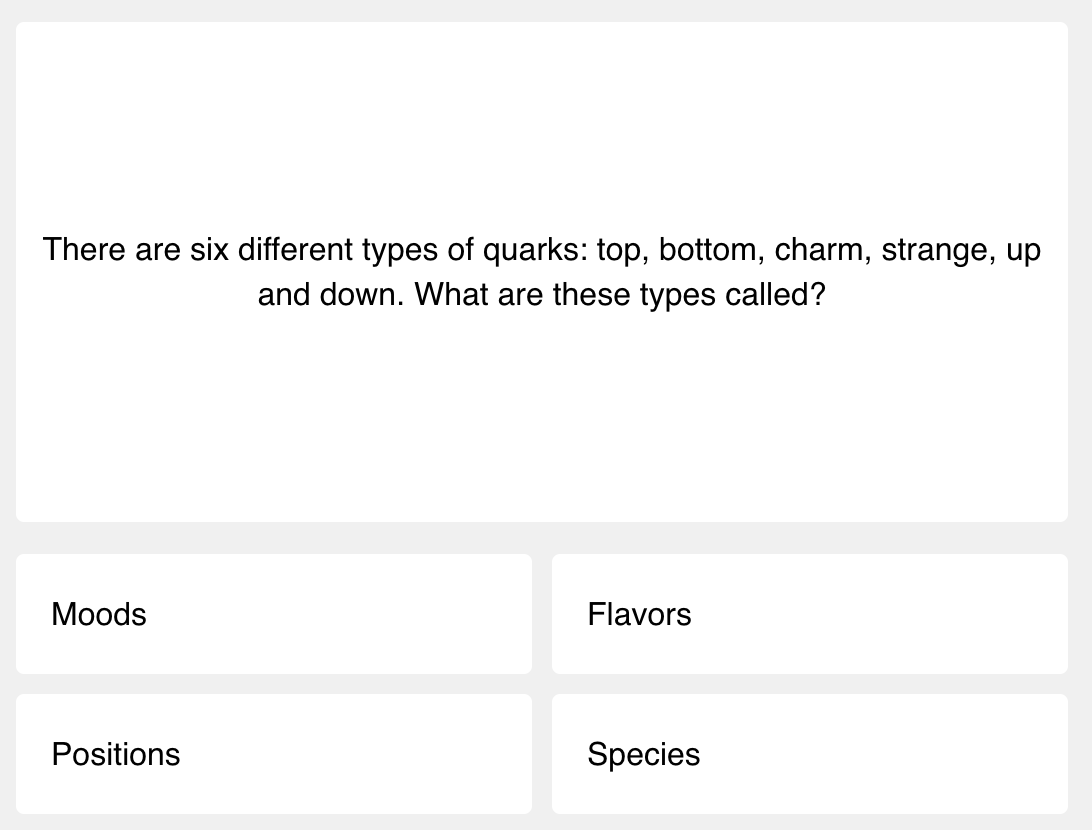Click the Species answer option
The image size is (1092, 830).
pyautogui.click(x=809, y=754)
